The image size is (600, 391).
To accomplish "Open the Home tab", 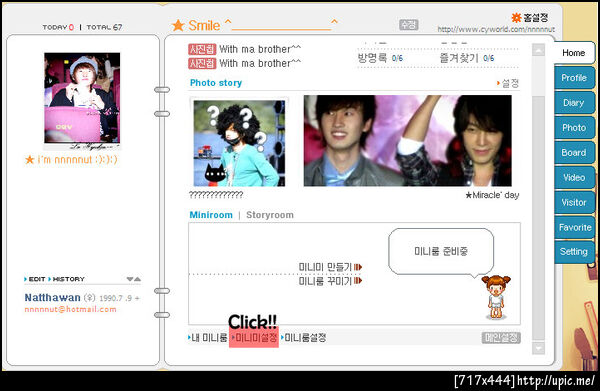I will click(x=574, y=53).
